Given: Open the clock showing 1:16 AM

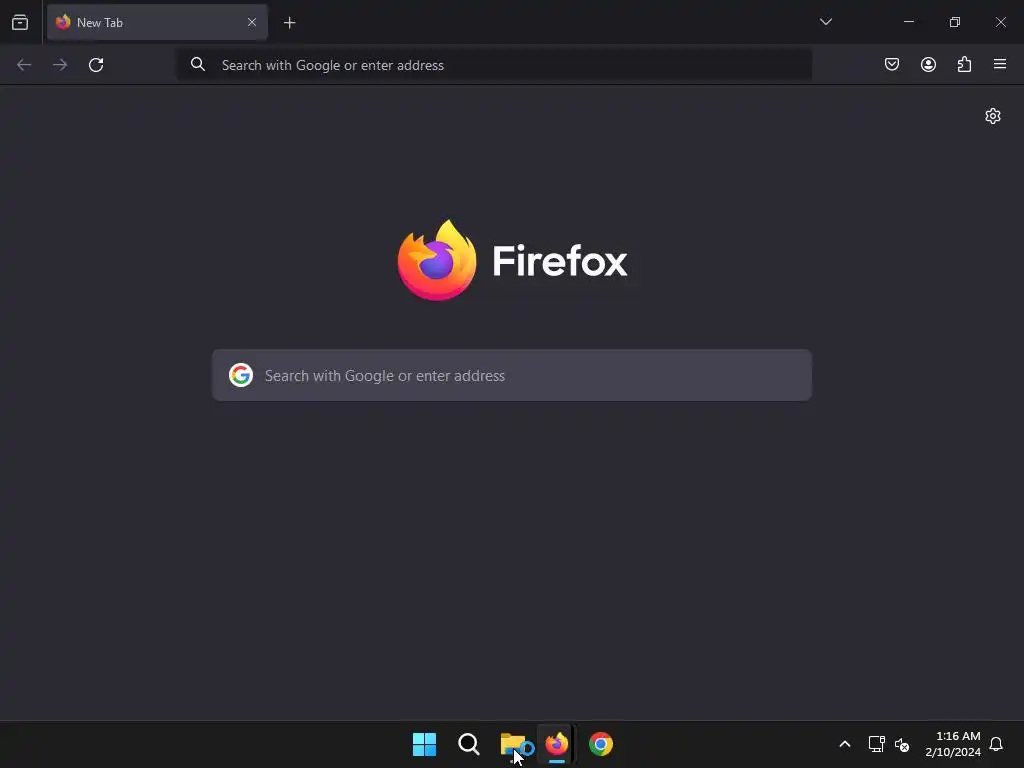Looking at the screenshot, I should click(953, 744).
